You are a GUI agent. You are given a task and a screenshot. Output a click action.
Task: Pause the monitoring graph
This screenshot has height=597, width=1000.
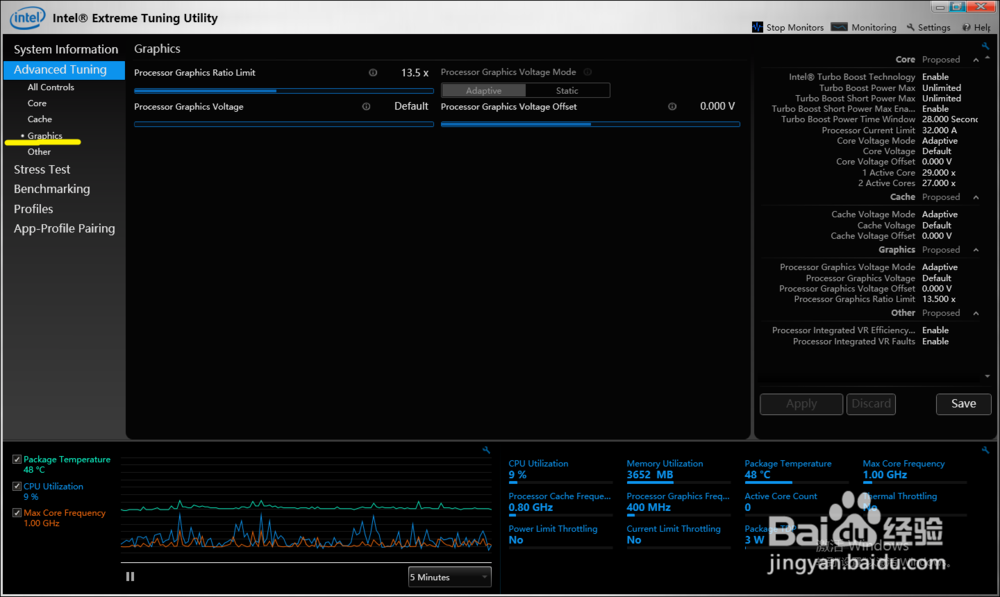(130, 577)
